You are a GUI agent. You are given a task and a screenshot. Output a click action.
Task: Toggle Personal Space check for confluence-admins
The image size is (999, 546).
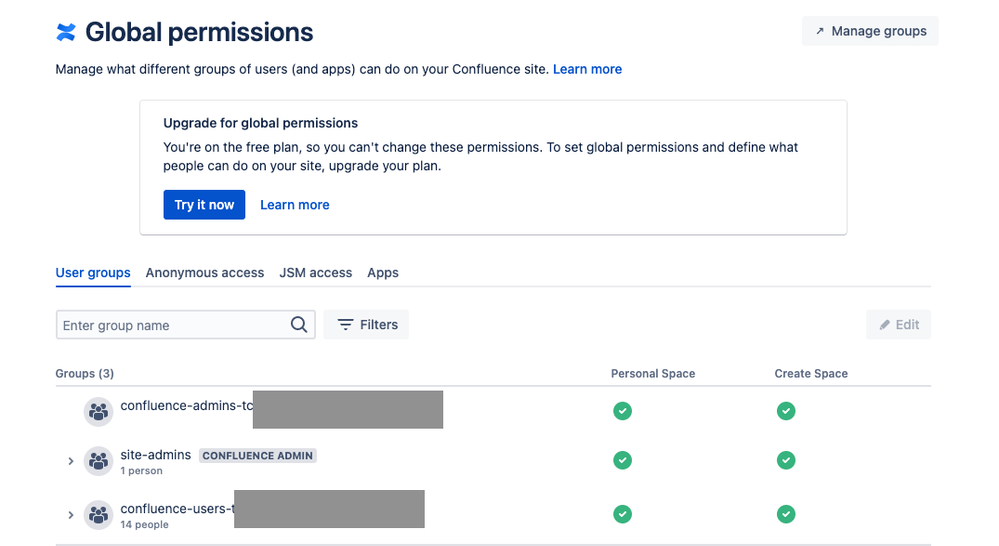click(622, 411)
